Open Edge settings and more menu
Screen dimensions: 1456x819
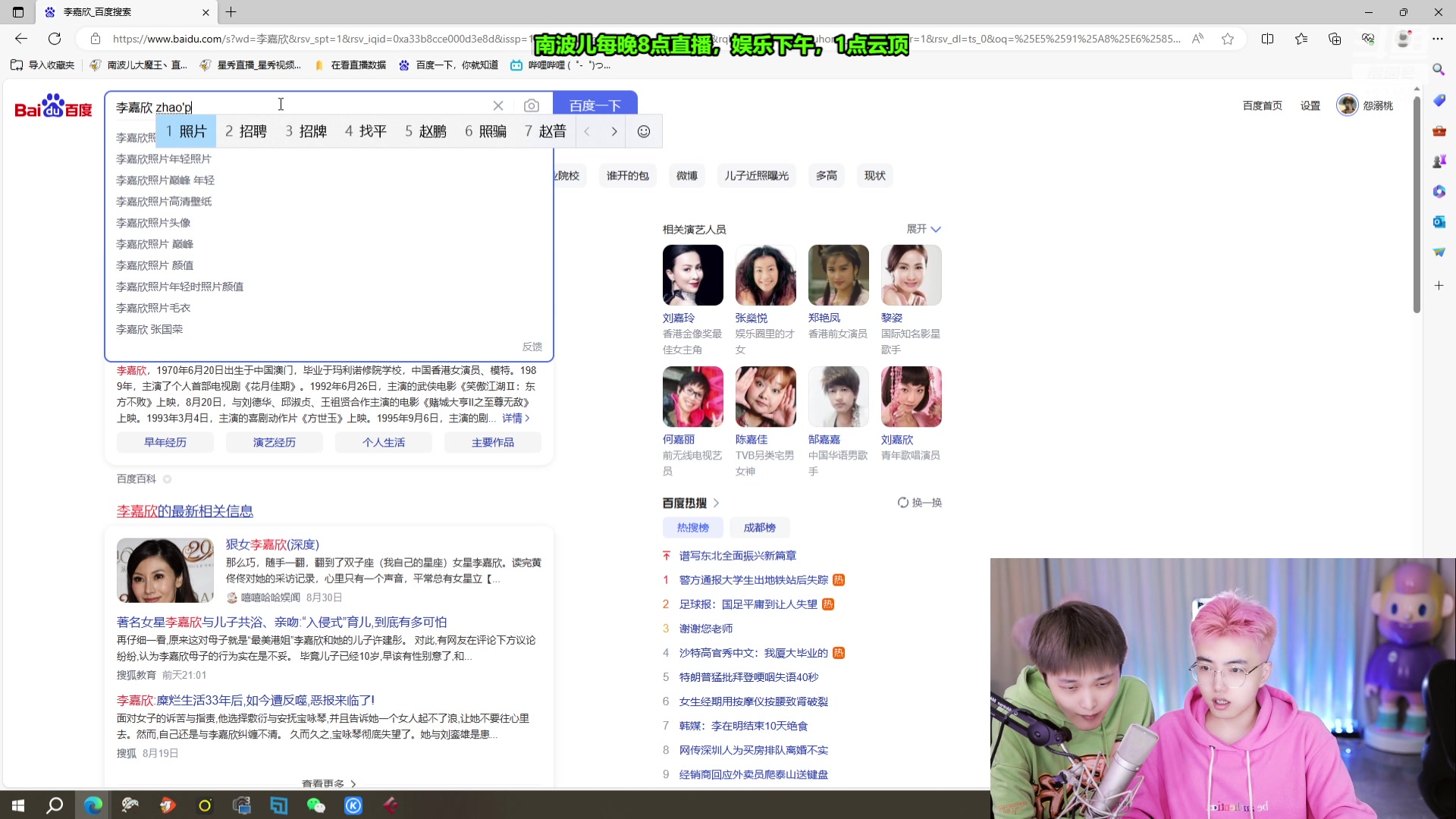(x=1438, y=39)
